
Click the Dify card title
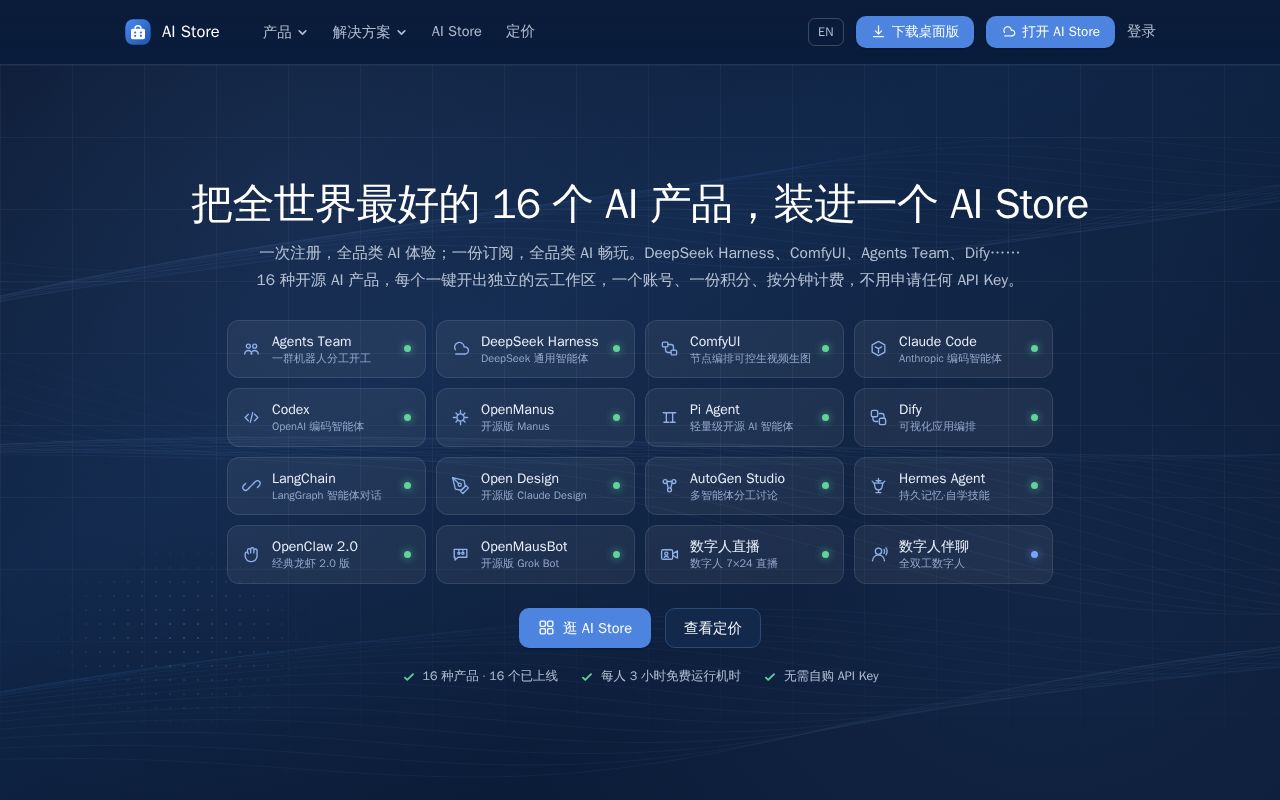911,410
